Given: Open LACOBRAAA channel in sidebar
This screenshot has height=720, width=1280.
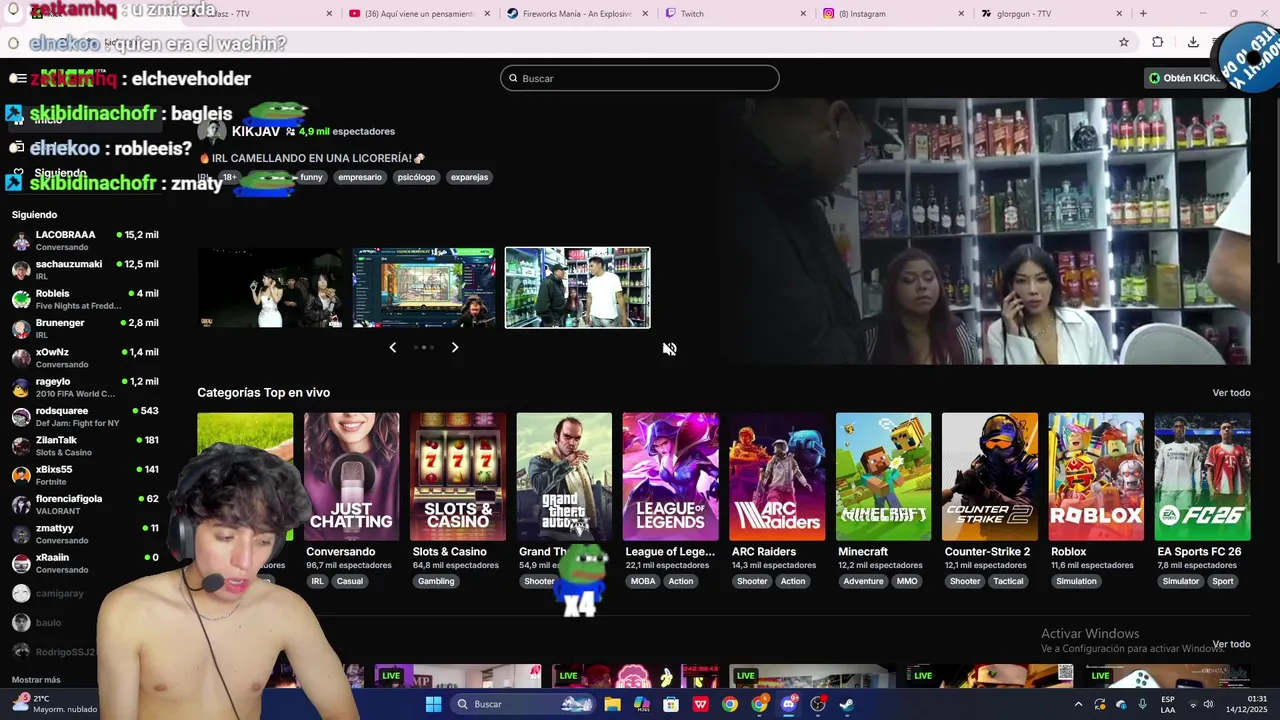Looking at the screenshot, I should [85, 240].
